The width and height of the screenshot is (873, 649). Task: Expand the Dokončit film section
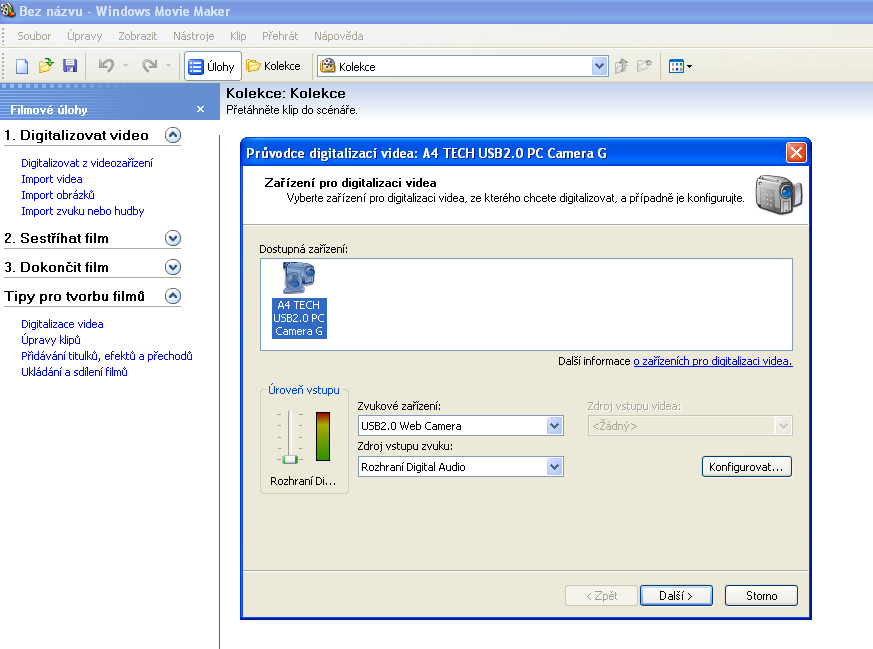(x=173, y=267)
